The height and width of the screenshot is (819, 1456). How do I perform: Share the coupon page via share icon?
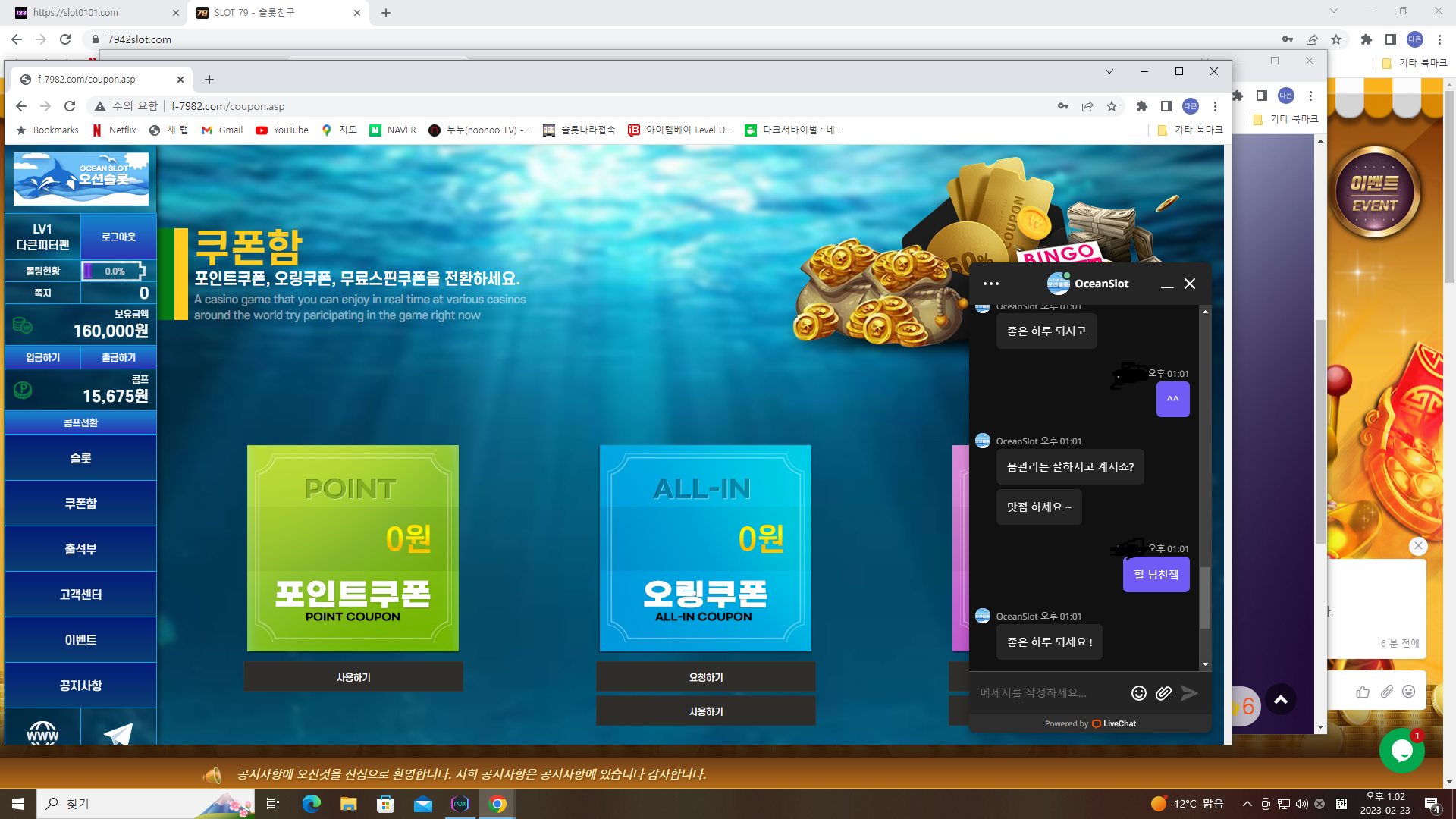click(1087, 106)
